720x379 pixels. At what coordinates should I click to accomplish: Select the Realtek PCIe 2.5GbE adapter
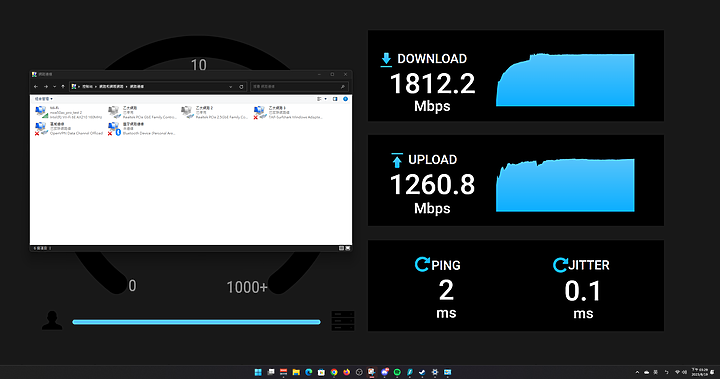(x=215, y=113)
